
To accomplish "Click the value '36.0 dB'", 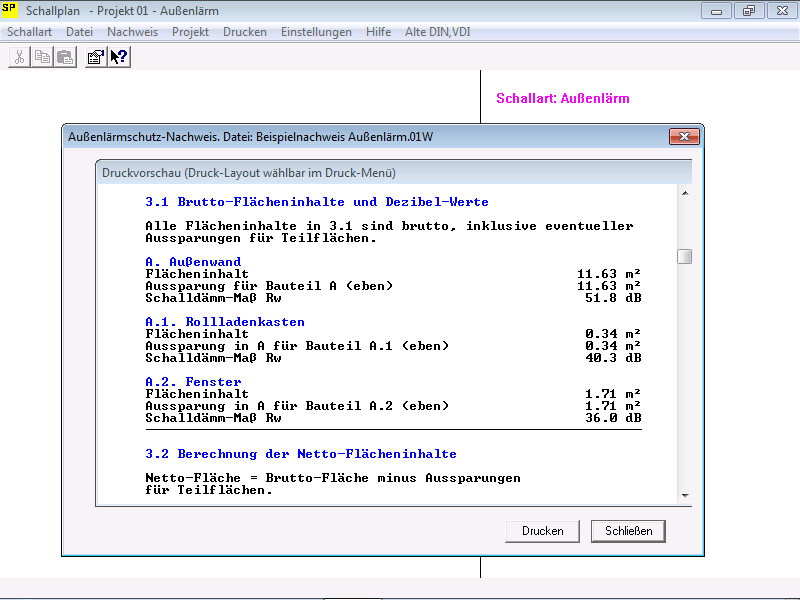I will pos(613,418).
